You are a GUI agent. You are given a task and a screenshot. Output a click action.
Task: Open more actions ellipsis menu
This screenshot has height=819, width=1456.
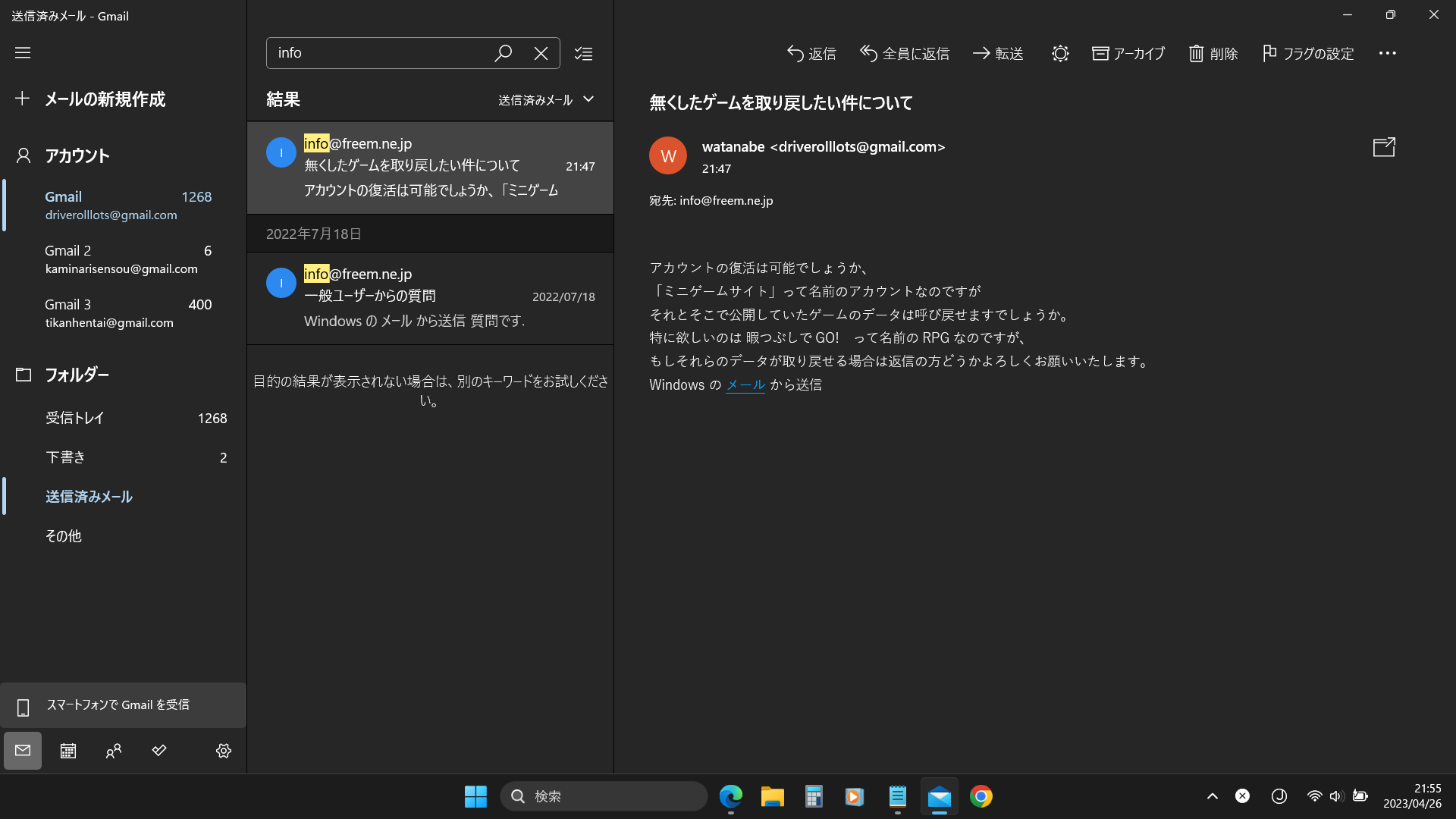click(x=1388, y=53)
